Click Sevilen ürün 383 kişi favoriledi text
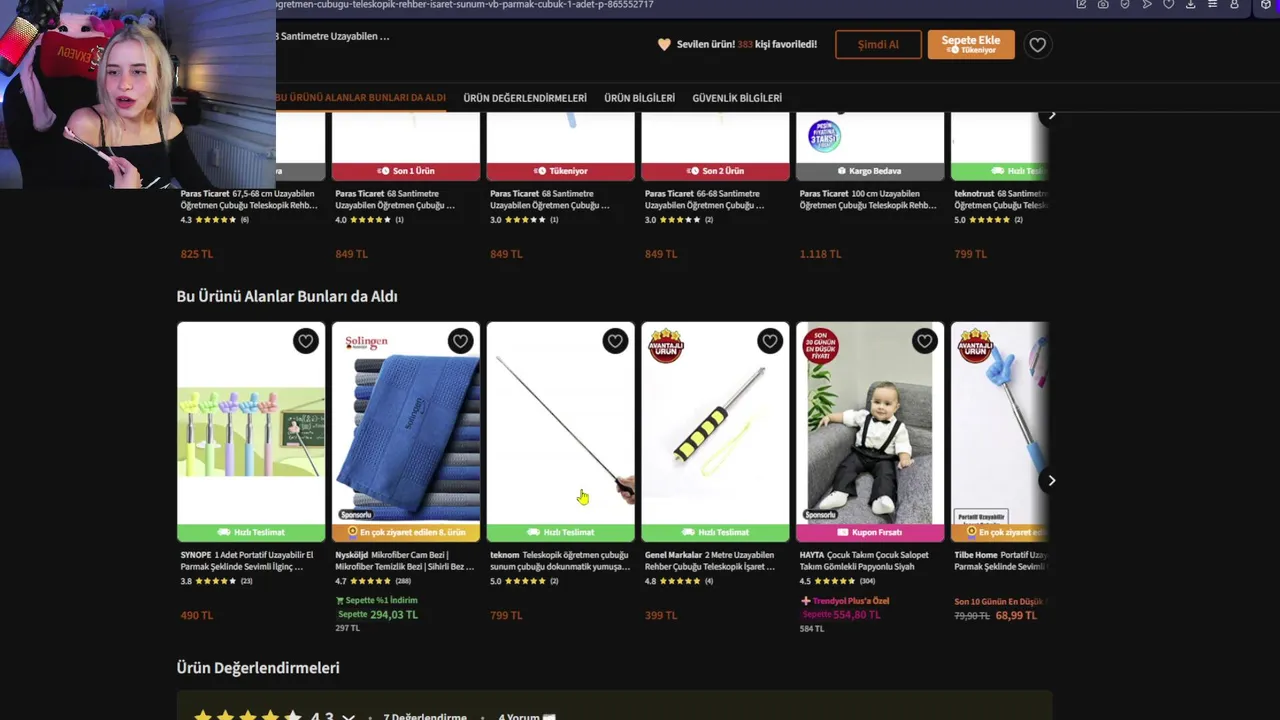The width and height of the screenshot is (1280, 720). point(738,44)
